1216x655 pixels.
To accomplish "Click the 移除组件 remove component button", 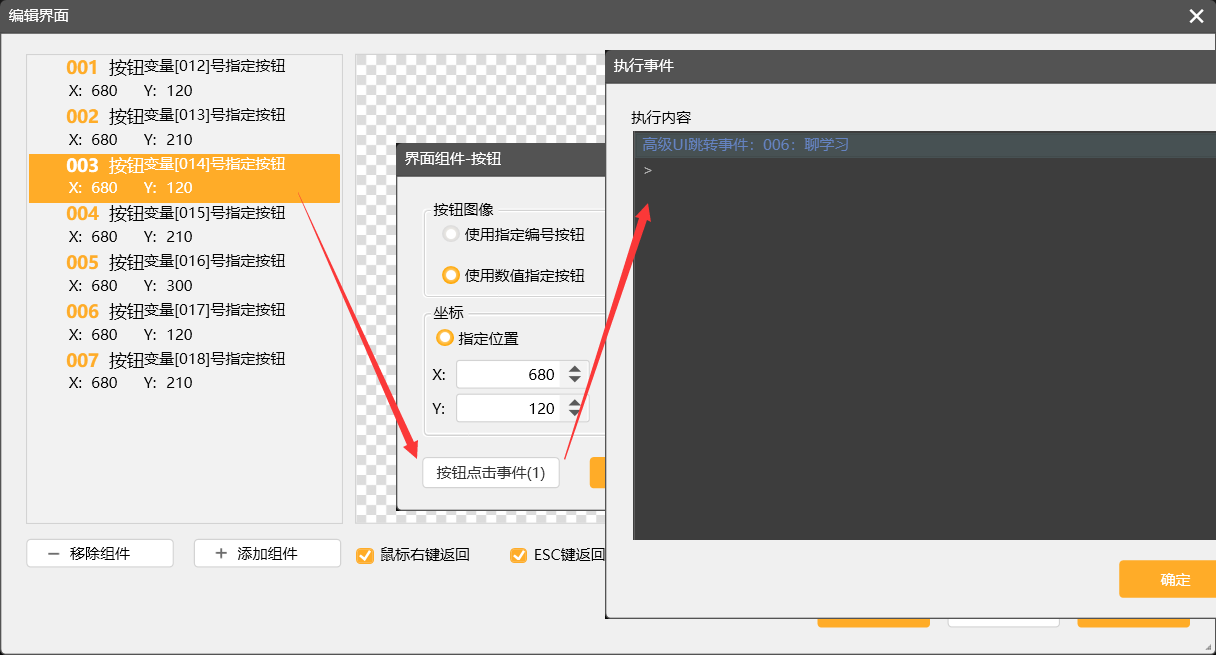I will (x=100, y=553).
